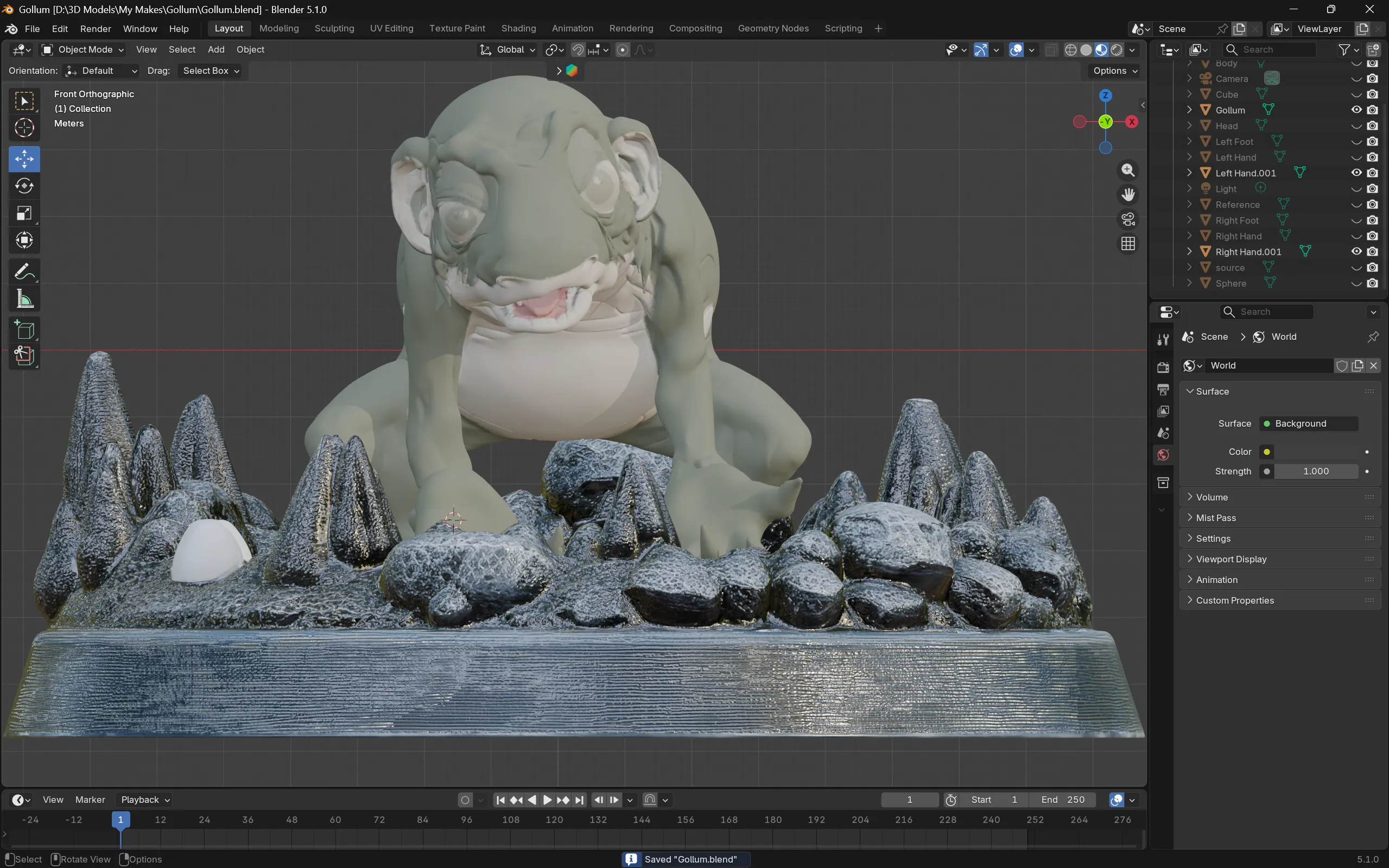Jump to the timeline start frame

click(500, 800)
